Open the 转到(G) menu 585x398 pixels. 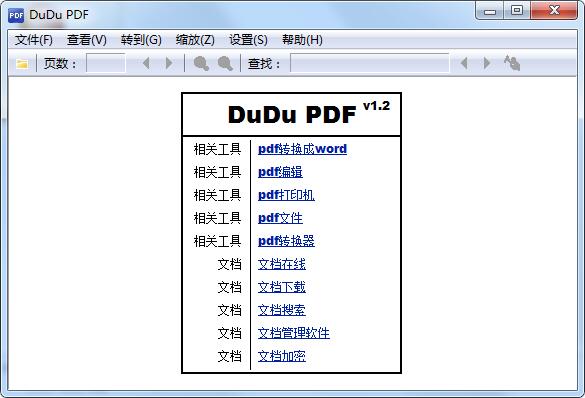pos(141,40)
